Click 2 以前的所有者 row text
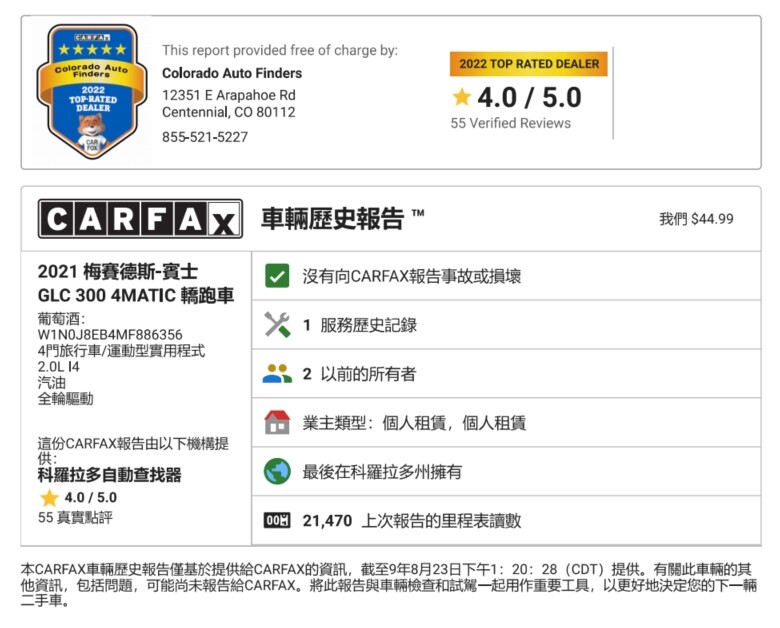The width and height of the screenshot is (780, 628). coord(359,374)
